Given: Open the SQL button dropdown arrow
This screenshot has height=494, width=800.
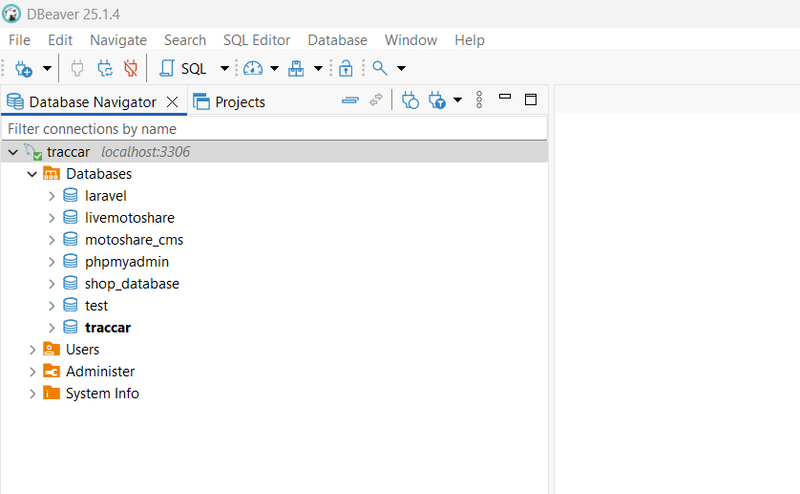Looking at the screenshot, I should click(x=224, y=68).
